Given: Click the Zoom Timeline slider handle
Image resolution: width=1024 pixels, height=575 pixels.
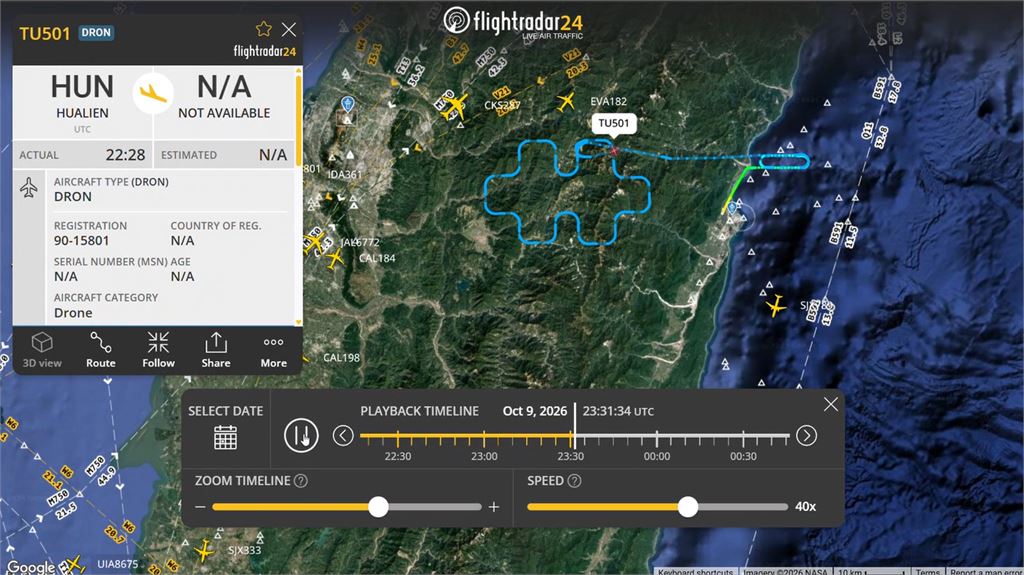Looking at the screenshot, I should 378,506.
